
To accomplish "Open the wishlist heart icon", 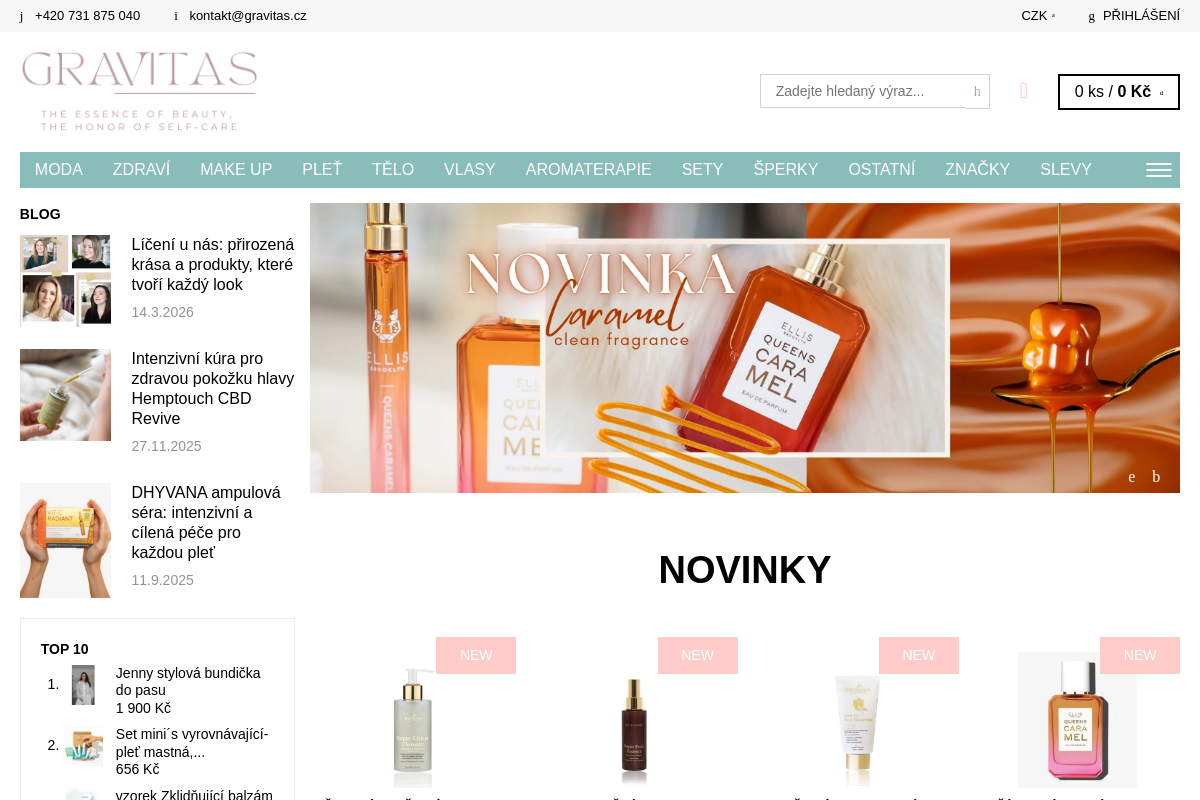I will point(1024,91).
